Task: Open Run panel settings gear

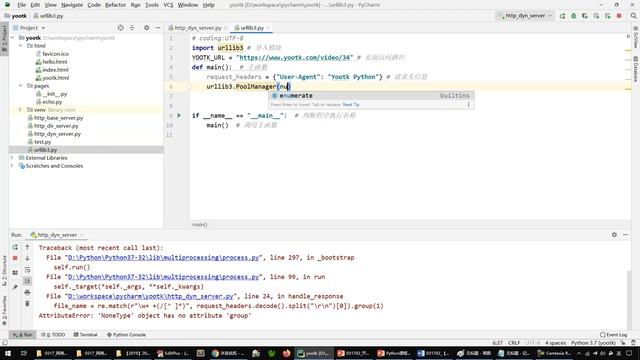Action: (614, 235)
